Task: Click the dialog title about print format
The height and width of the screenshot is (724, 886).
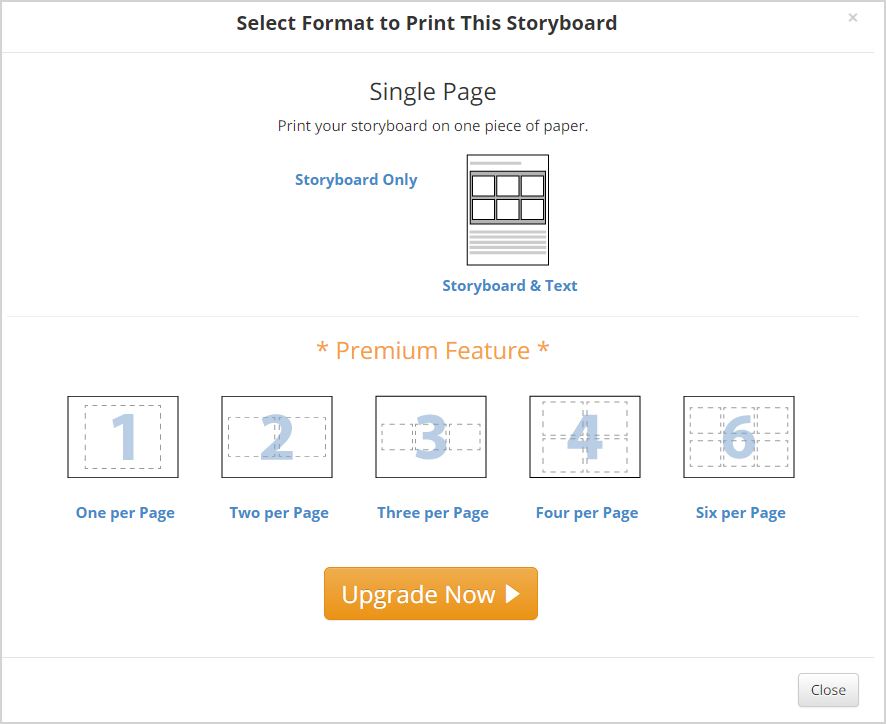Action: [427, 23]
